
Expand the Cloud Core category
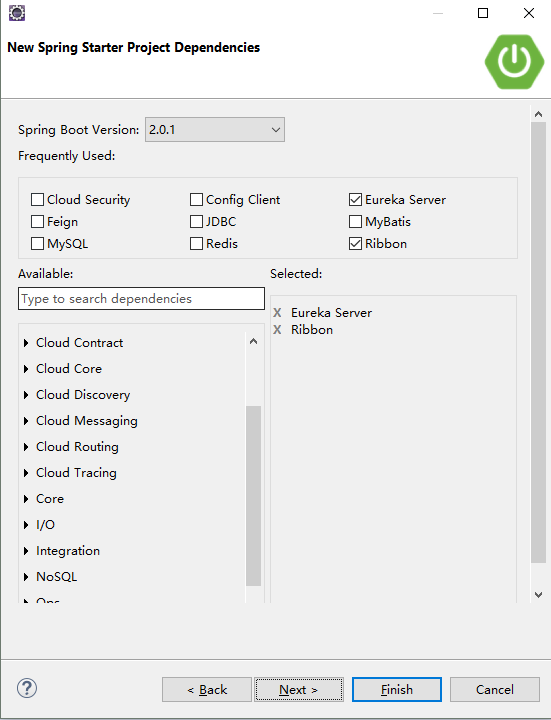click(26, 369)
